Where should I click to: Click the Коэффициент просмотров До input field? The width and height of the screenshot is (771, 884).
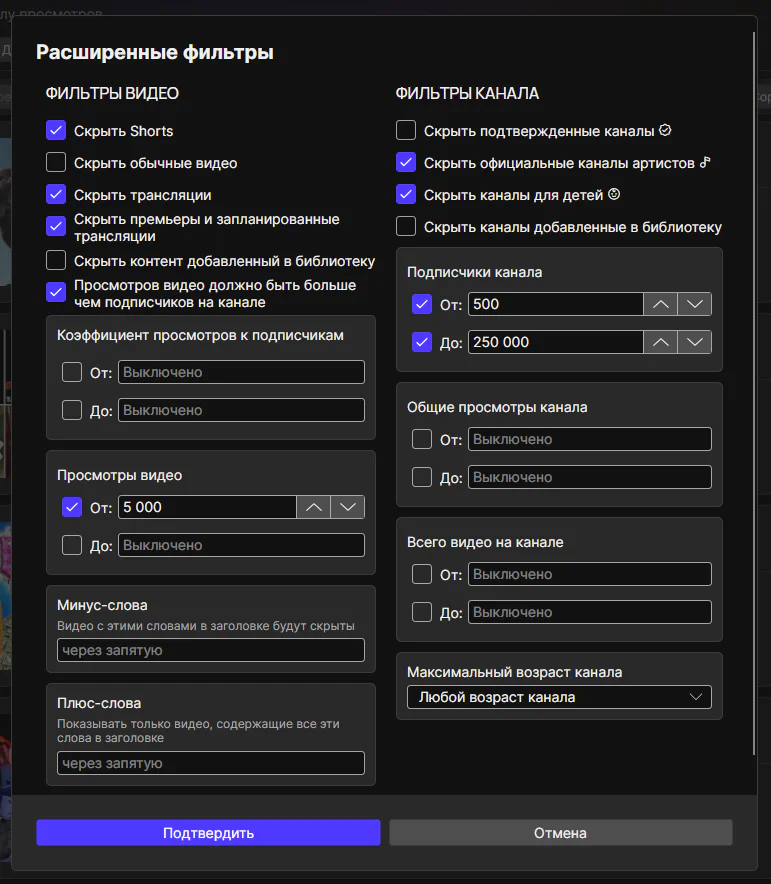pyautogui.click(x=241, y=410)
